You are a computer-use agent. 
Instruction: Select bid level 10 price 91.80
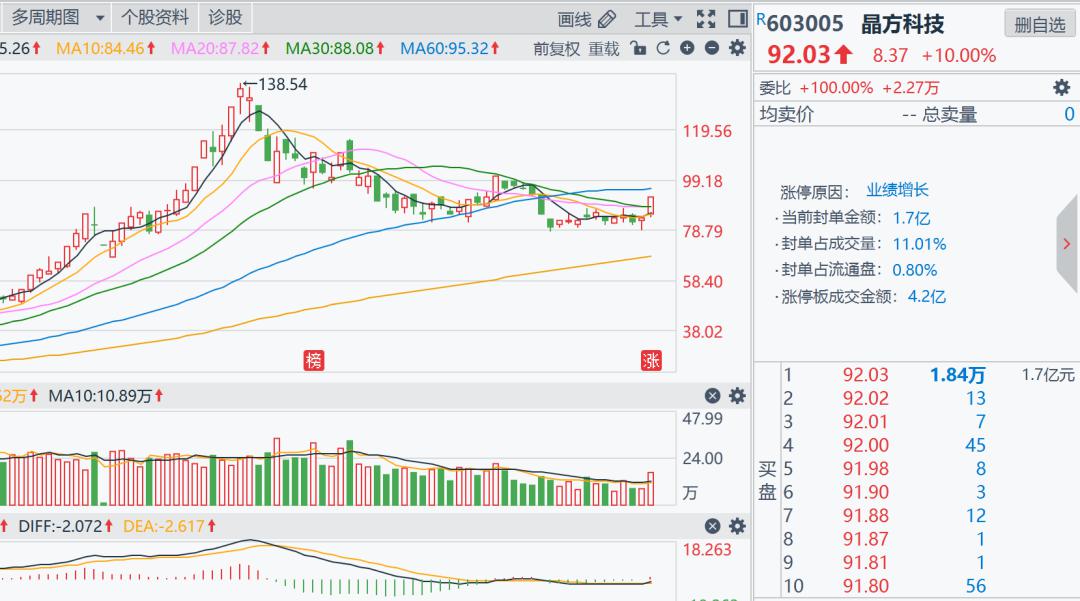[866, 586]
